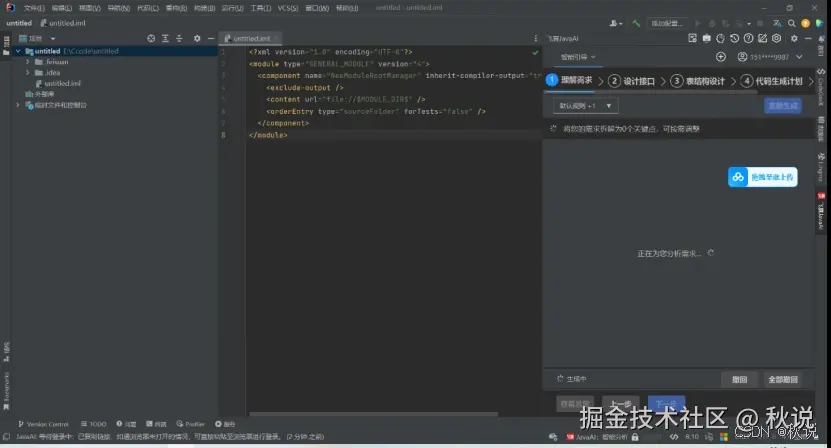Click the undo all button
The image size is (831, 448).
tap(783, 380)
